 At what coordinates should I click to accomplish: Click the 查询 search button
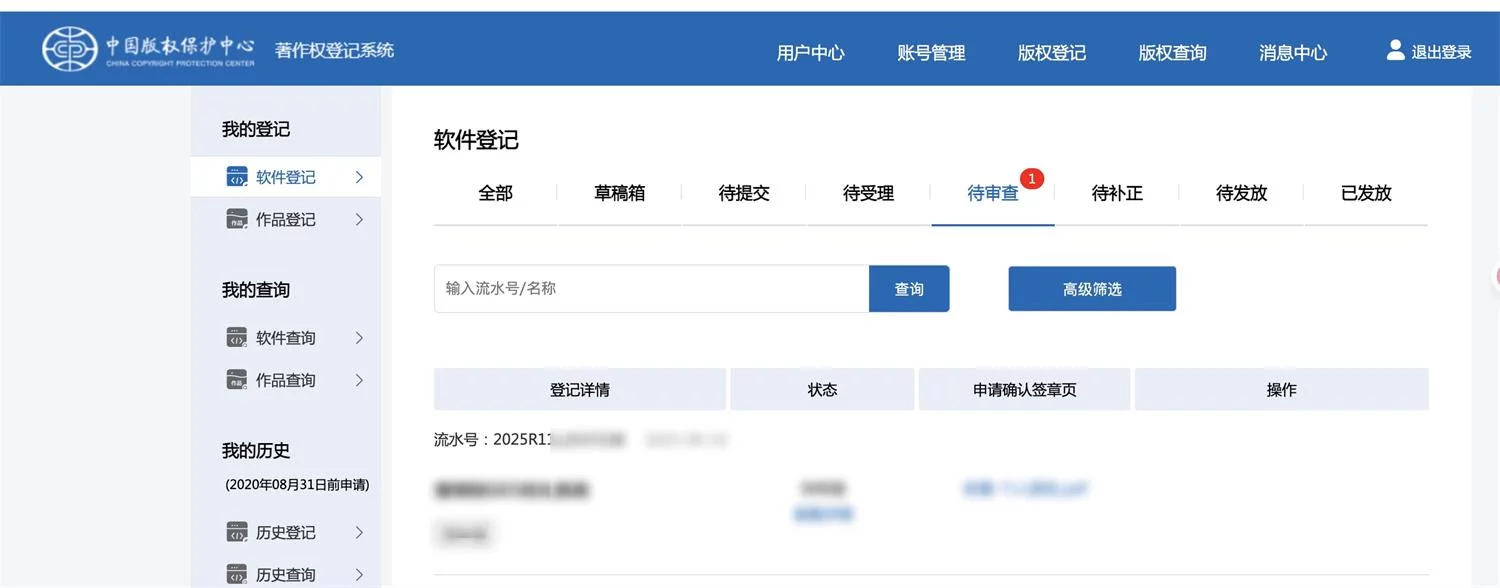point(908,288)
